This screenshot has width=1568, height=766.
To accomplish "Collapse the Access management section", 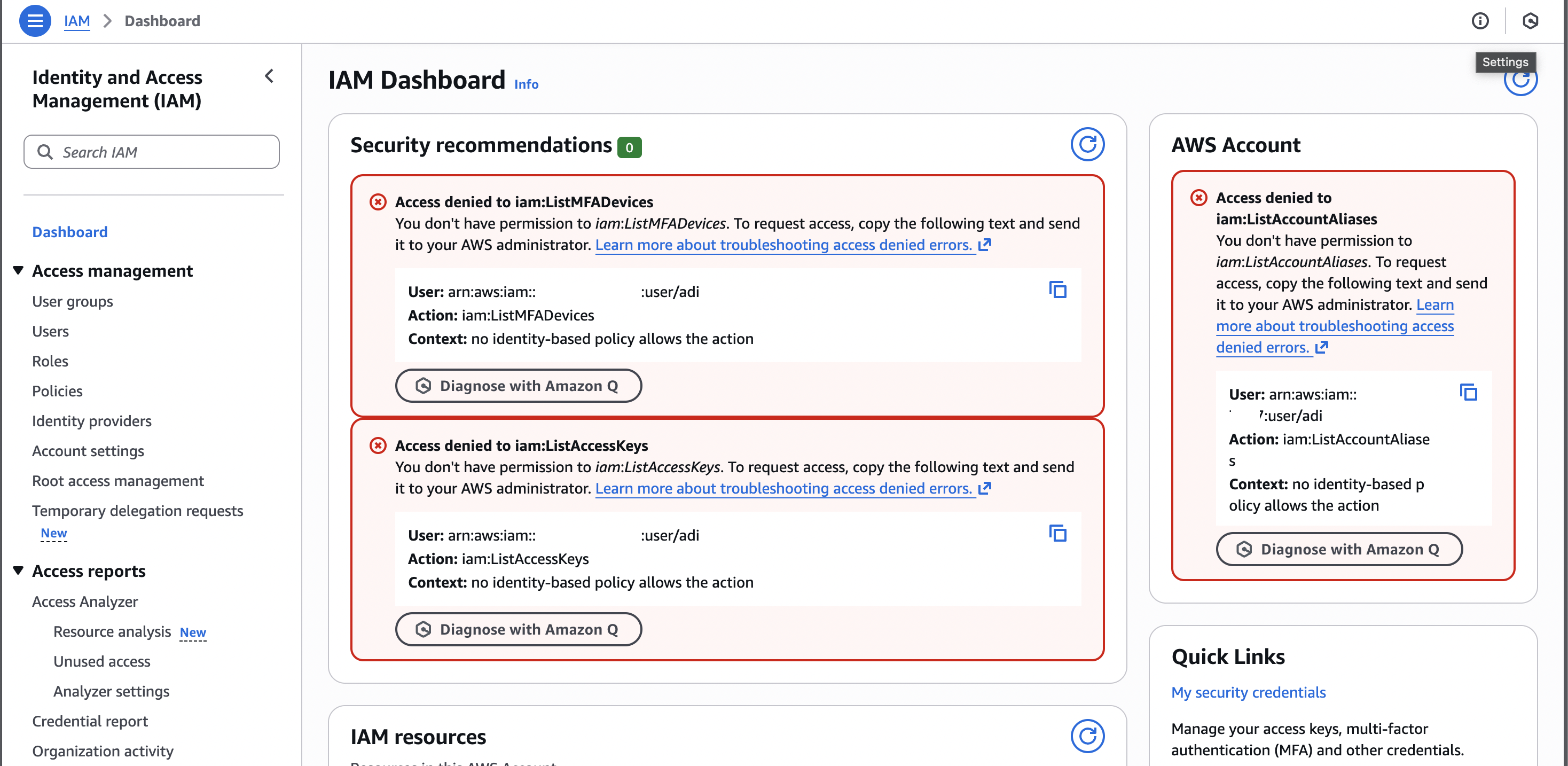I will (x=17, y=270).
